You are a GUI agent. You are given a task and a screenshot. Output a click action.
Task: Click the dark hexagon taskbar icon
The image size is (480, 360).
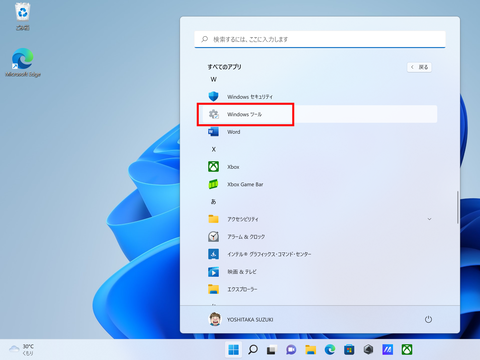coord(368,349)
